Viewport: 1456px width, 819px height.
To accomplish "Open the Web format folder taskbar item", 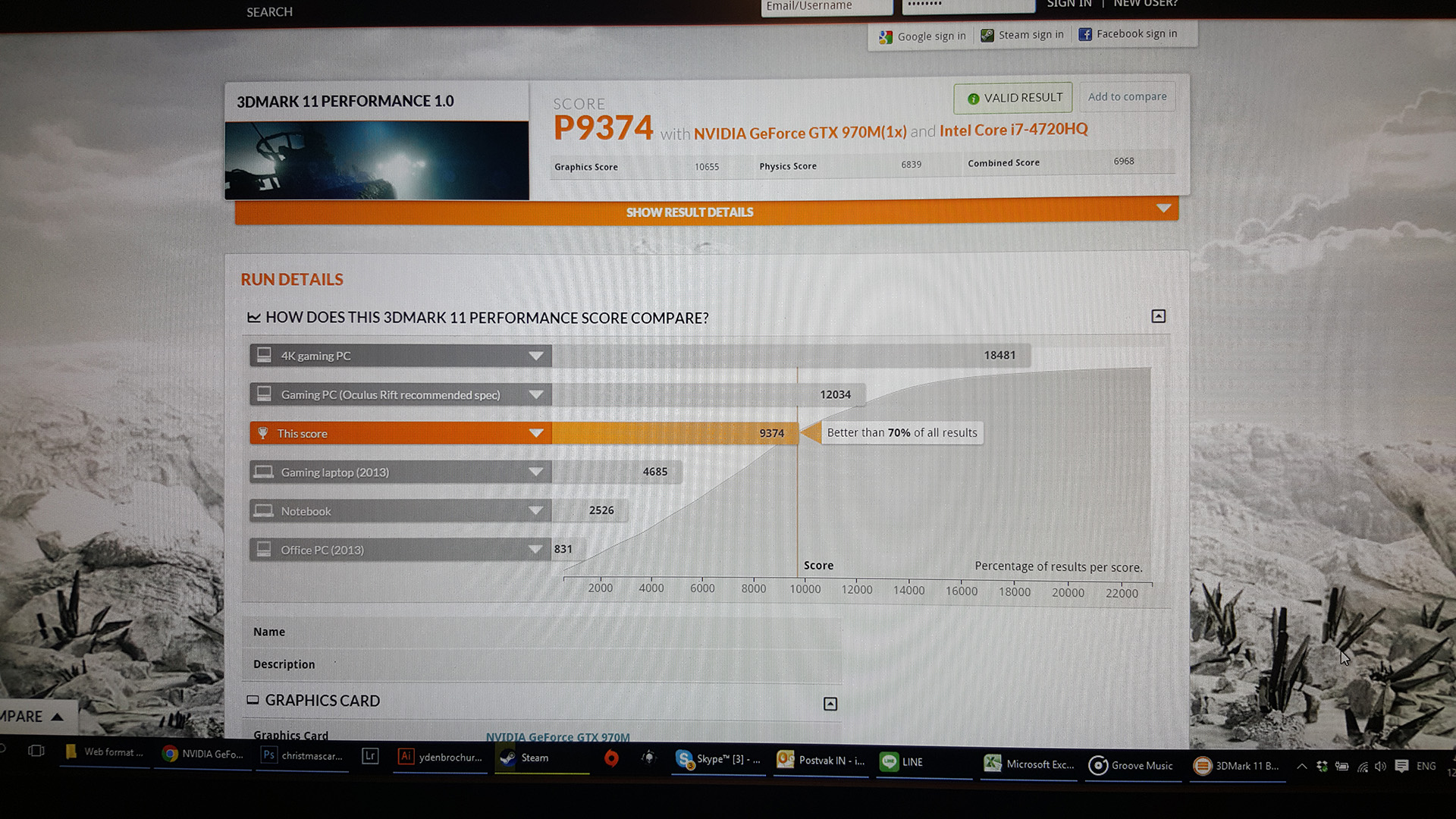I will pos(105,752).
